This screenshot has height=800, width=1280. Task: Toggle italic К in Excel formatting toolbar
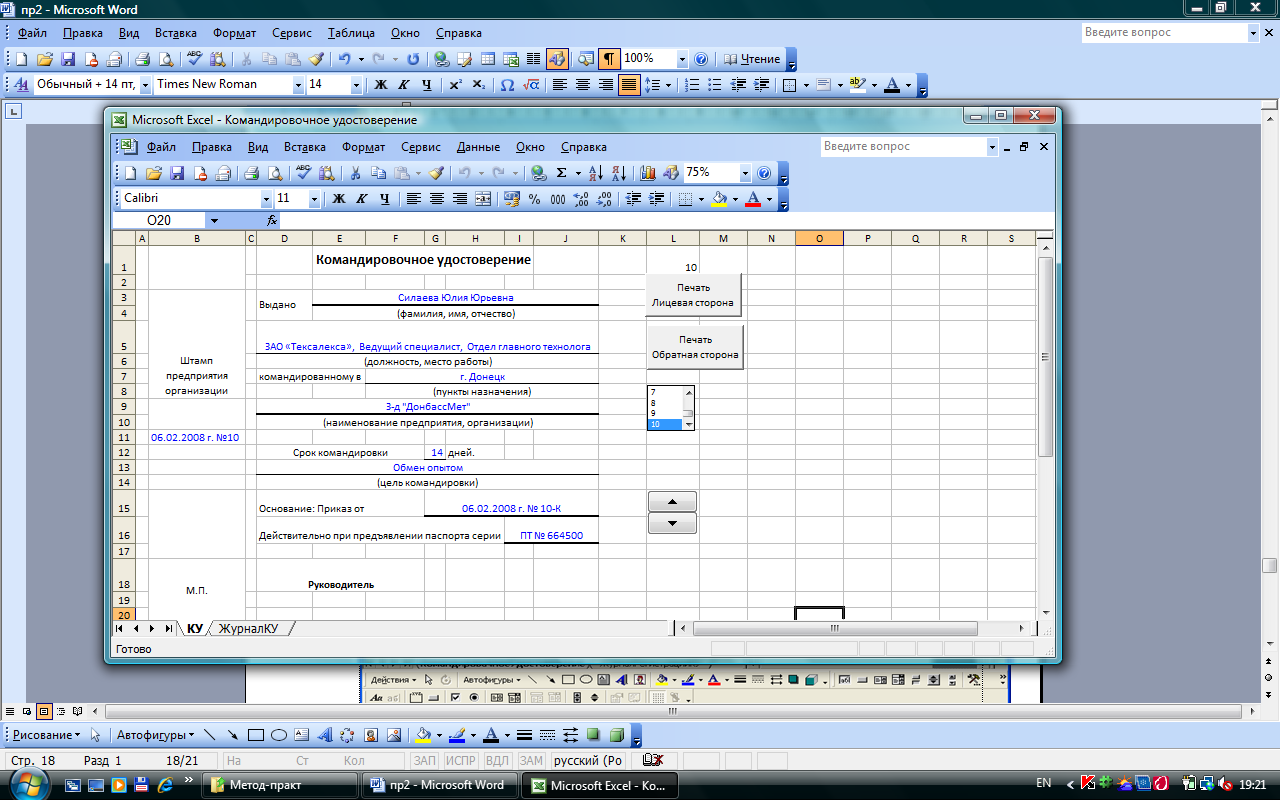tap(361, 199)
